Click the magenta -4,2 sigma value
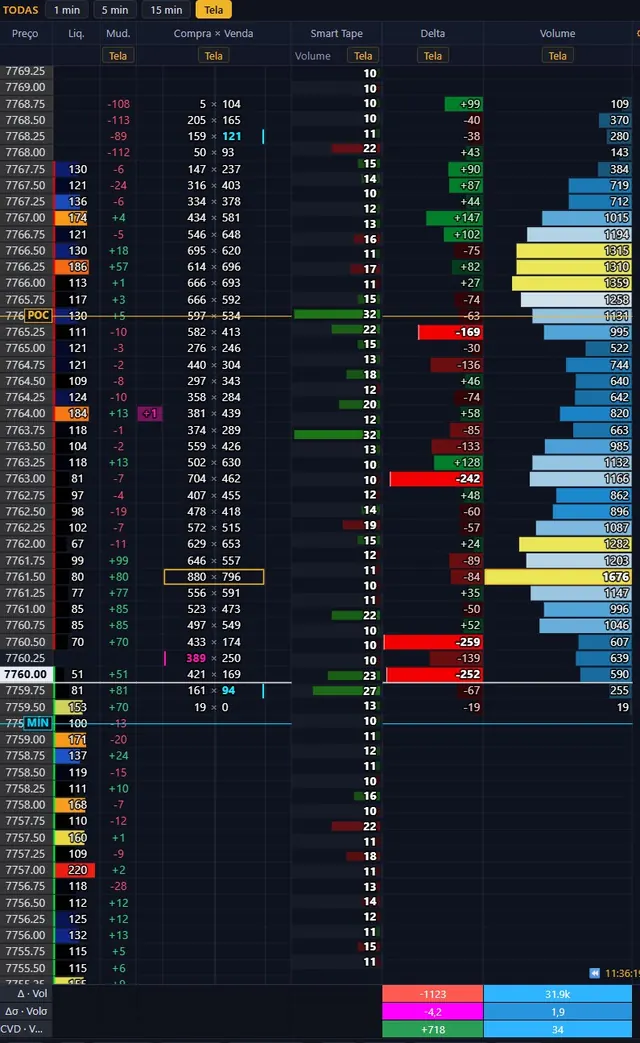640x1043 pixels. [x=432, y=1012]
